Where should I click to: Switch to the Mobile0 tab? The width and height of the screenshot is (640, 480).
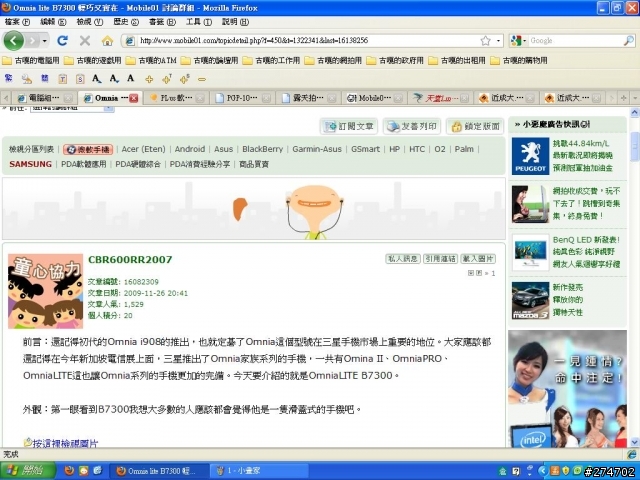(374, 98)
